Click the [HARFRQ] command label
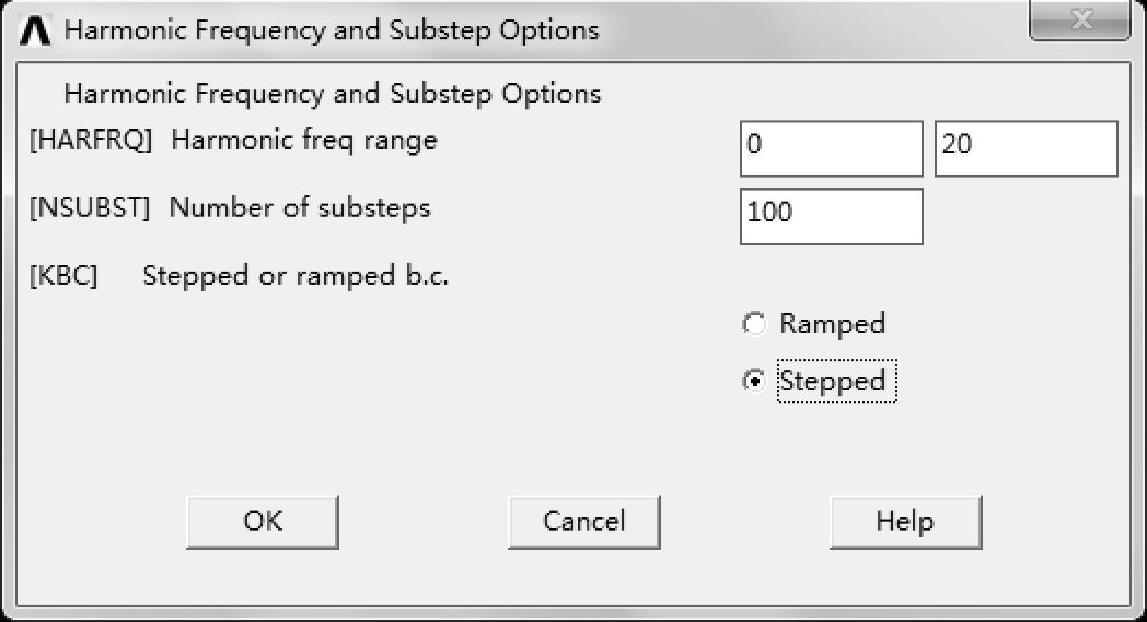1147x622 pixels. (x=91, y=140)
